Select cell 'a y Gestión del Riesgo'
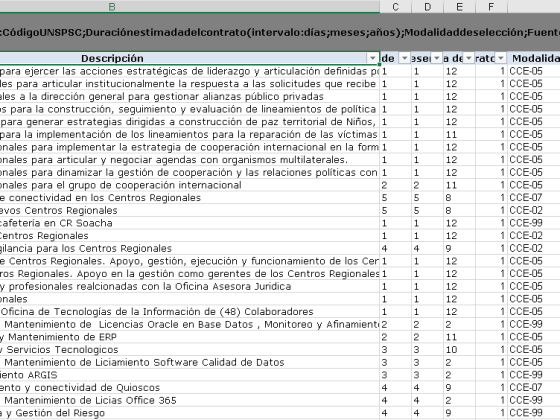Viewport: 560px width, 420px height. (x=190, y=413)
